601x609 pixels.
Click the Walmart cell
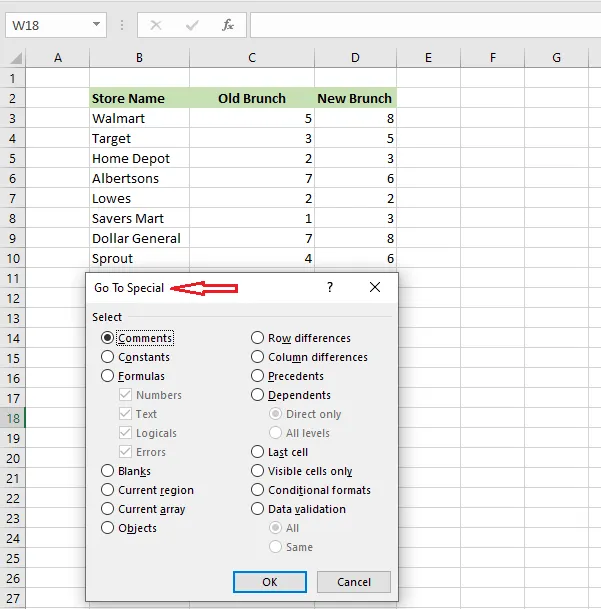point(139,118)
